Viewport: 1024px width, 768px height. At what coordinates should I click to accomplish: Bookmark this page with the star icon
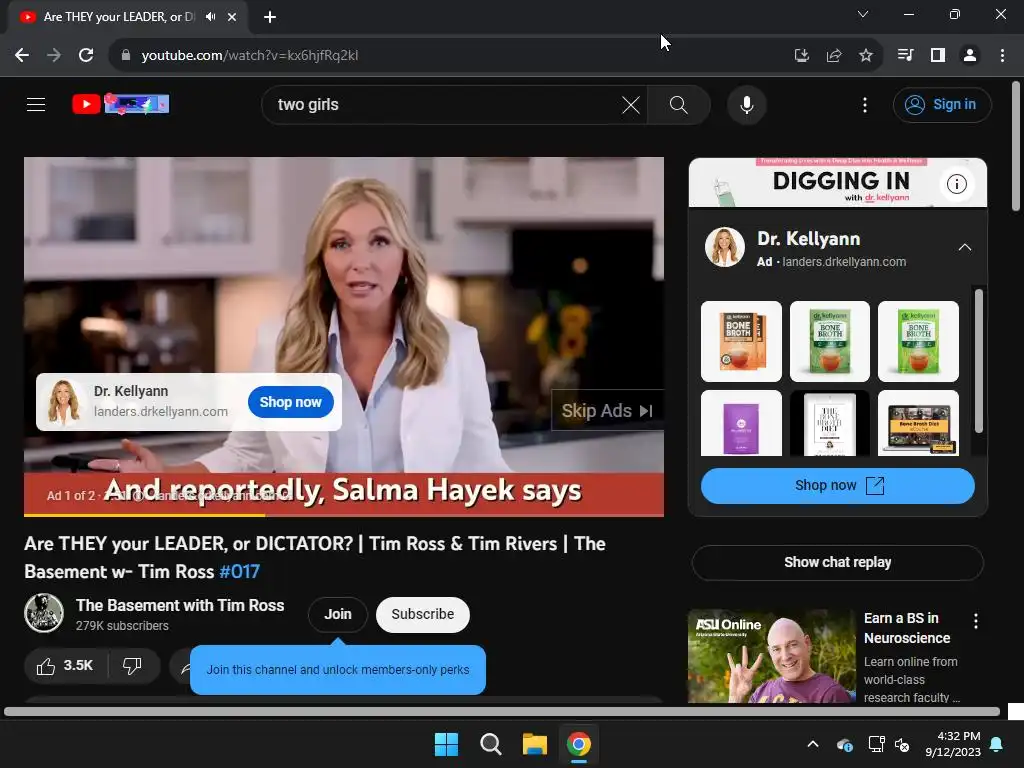click(865, 56)
